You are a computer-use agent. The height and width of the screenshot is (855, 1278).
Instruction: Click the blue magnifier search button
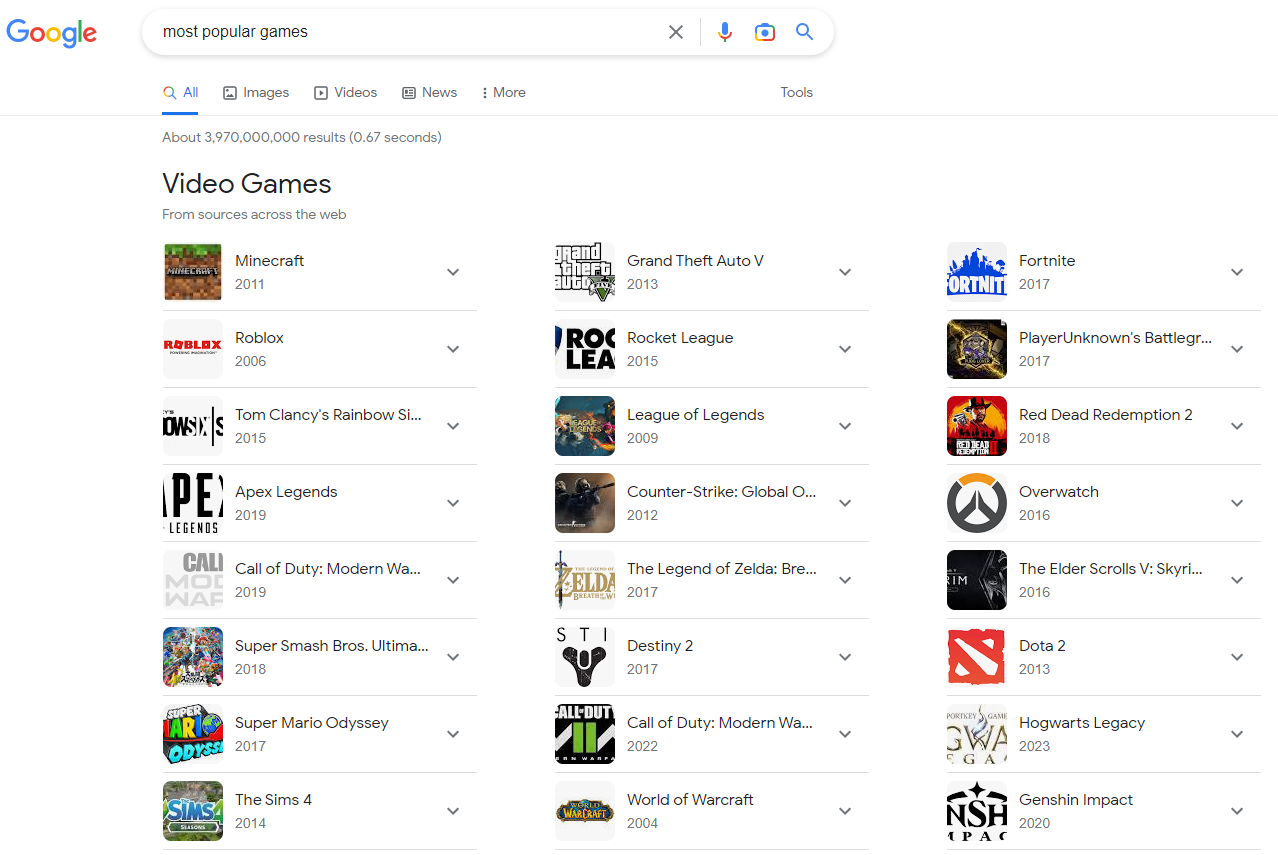click(x=804, y=32)
